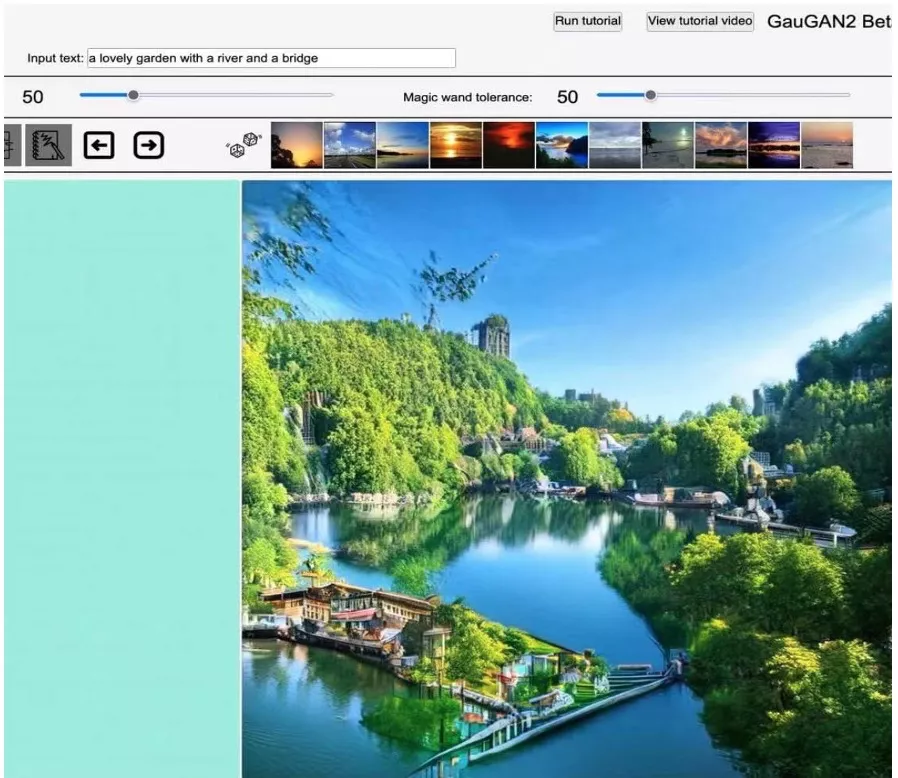Roll the dice random style icon

(244, 145)
